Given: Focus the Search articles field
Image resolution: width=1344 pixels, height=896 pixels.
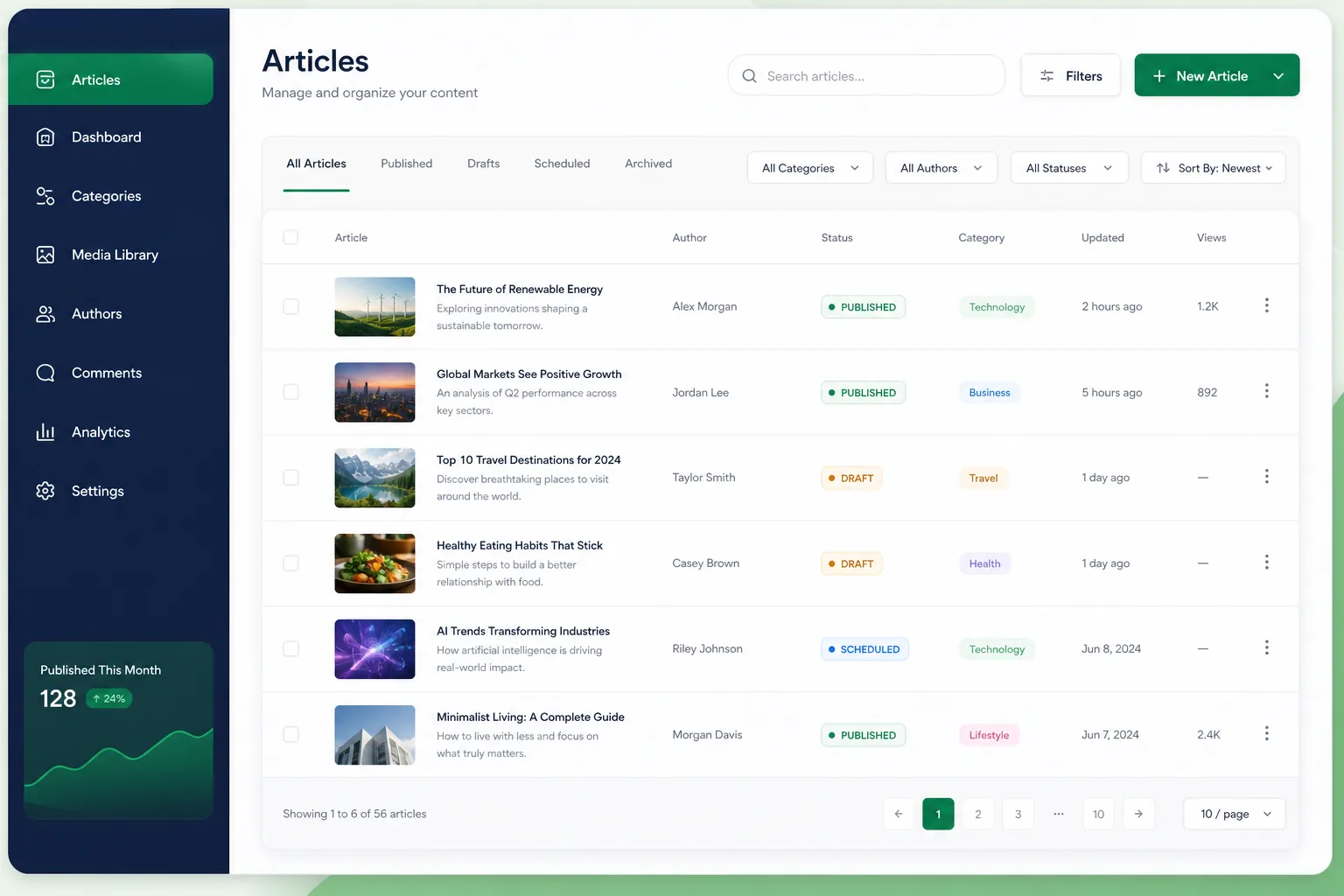Looking at the screenshot, I should (866, 76).
